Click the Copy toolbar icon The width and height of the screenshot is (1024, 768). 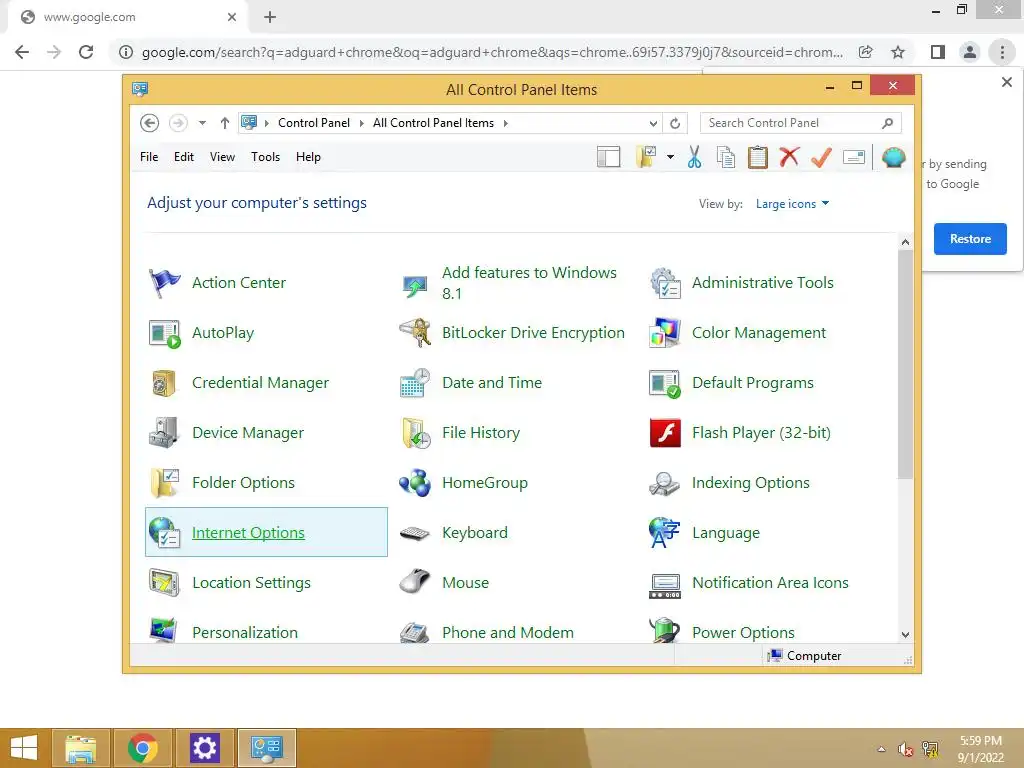coord(726,157)
